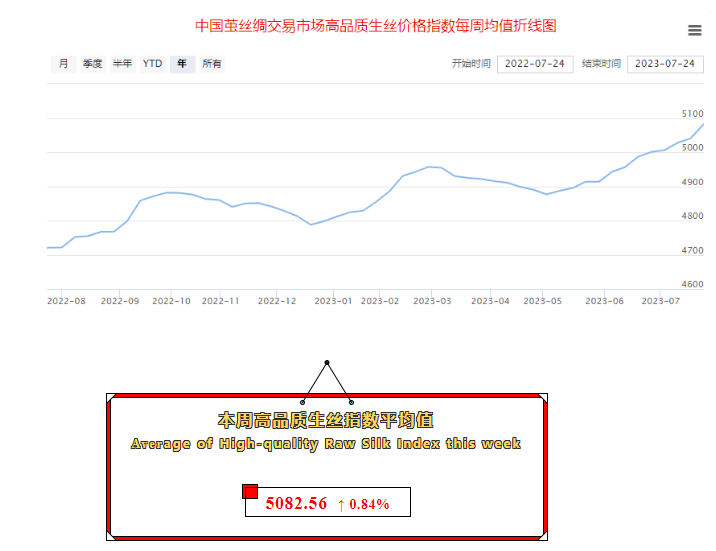The height and width of the screenshot is (551, 716).
Task: Select the YTD range button
Action: (152, 64)
